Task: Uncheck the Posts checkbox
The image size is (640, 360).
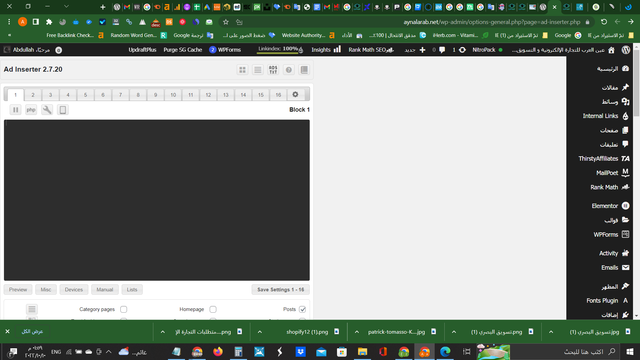Action: (302, 309)
